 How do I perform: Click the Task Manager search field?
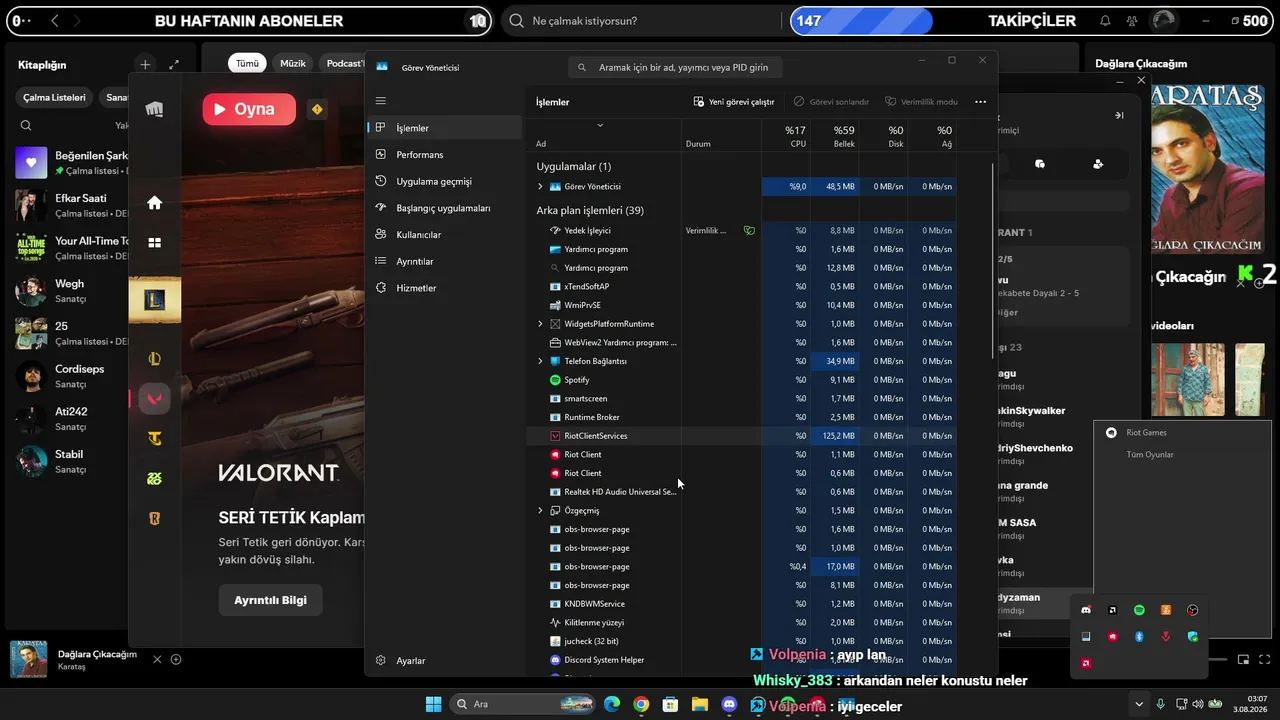pos(675,67)
